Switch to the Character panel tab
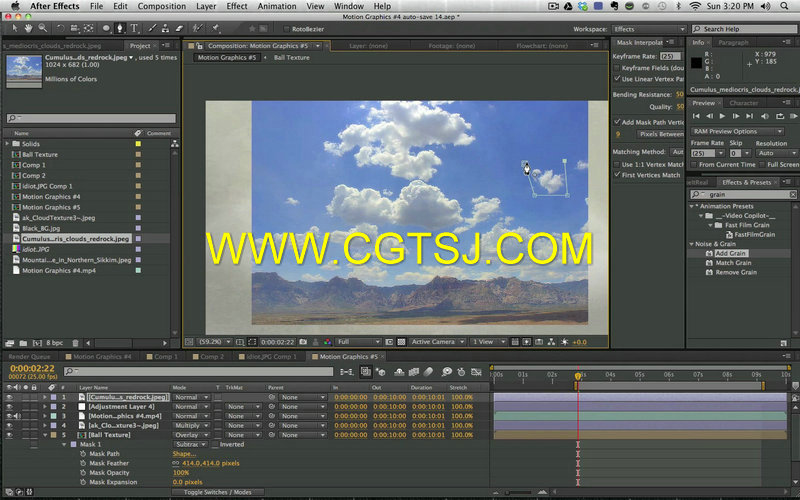Viewport: 800px width, 500px height. [744, 103]
